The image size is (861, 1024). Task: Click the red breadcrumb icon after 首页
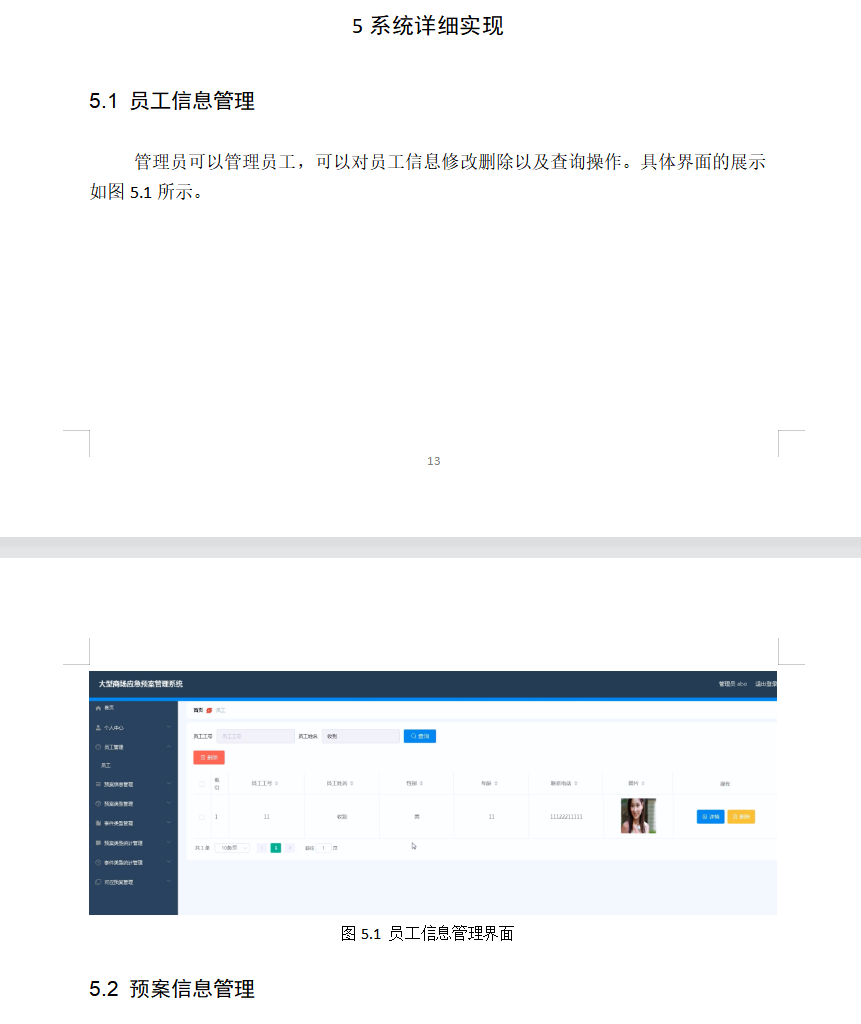pos(207,712)
